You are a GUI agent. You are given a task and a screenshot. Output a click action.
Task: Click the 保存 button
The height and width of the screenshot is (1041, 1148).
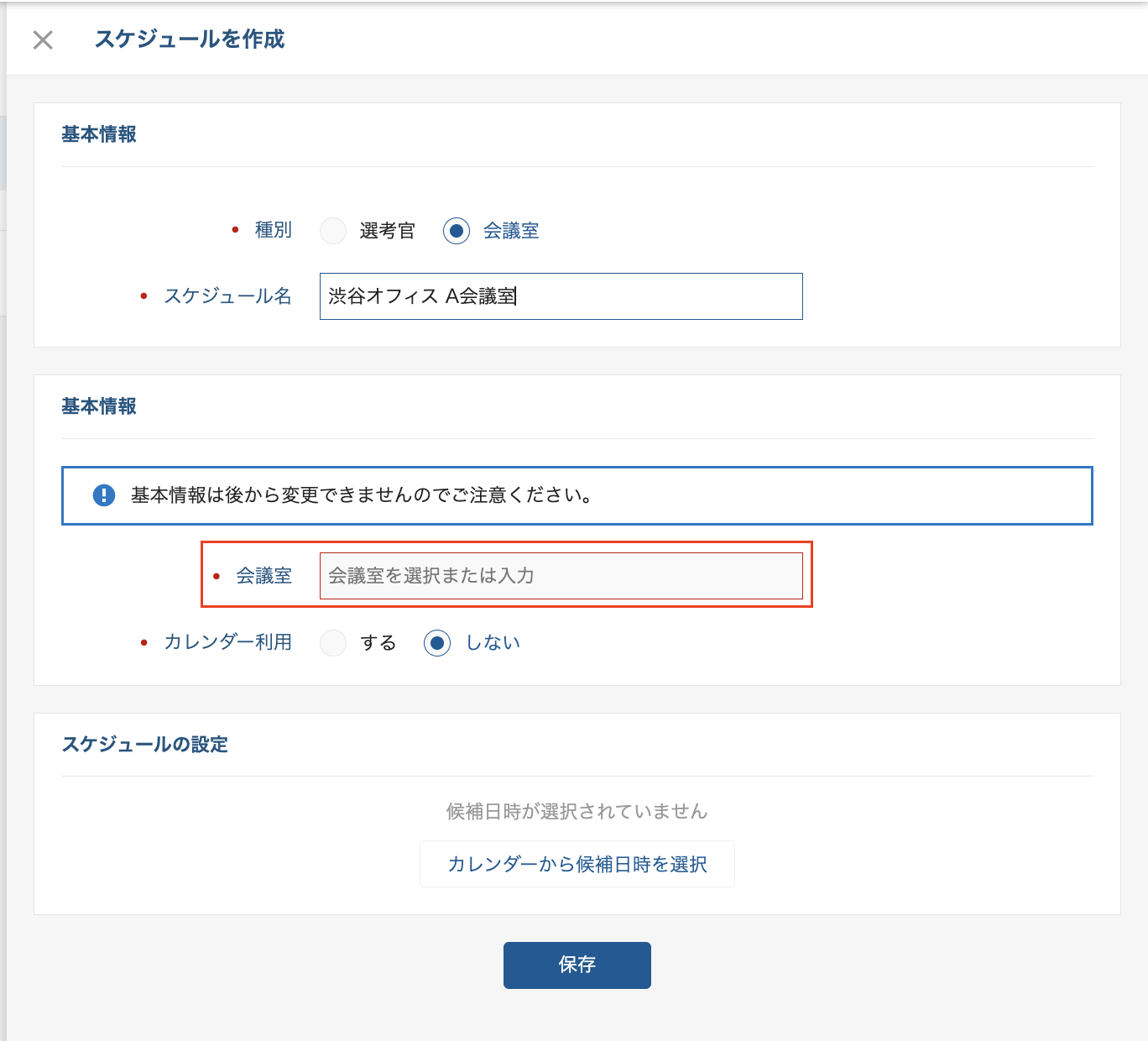coord(577,965)
